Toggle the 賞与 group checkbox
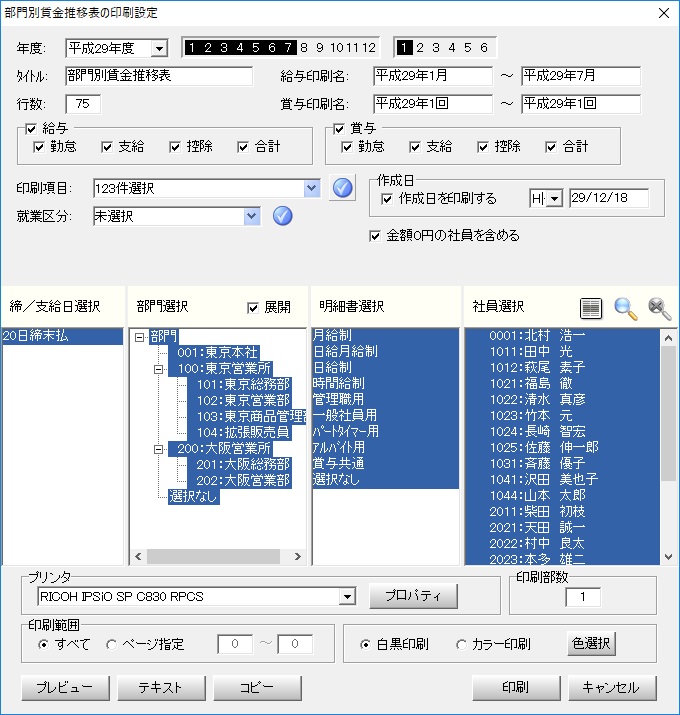Image resolution: width=680 pixels, height=715 pixels. tap(339, 129)
